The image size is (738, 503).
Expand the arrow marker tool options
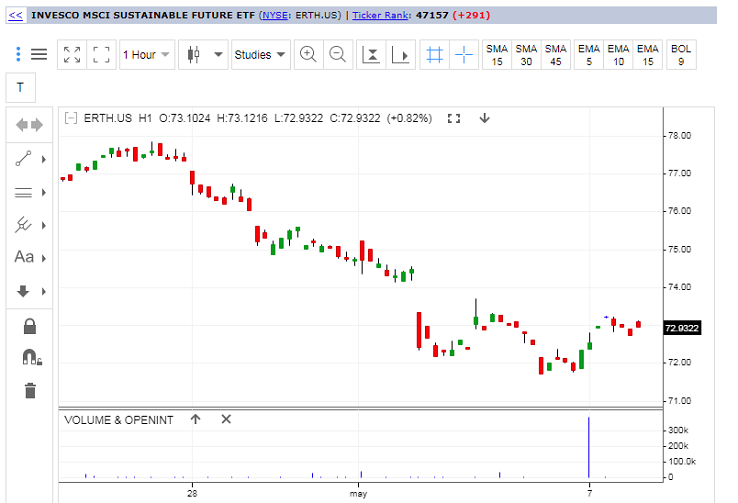(x=44, y=291)
